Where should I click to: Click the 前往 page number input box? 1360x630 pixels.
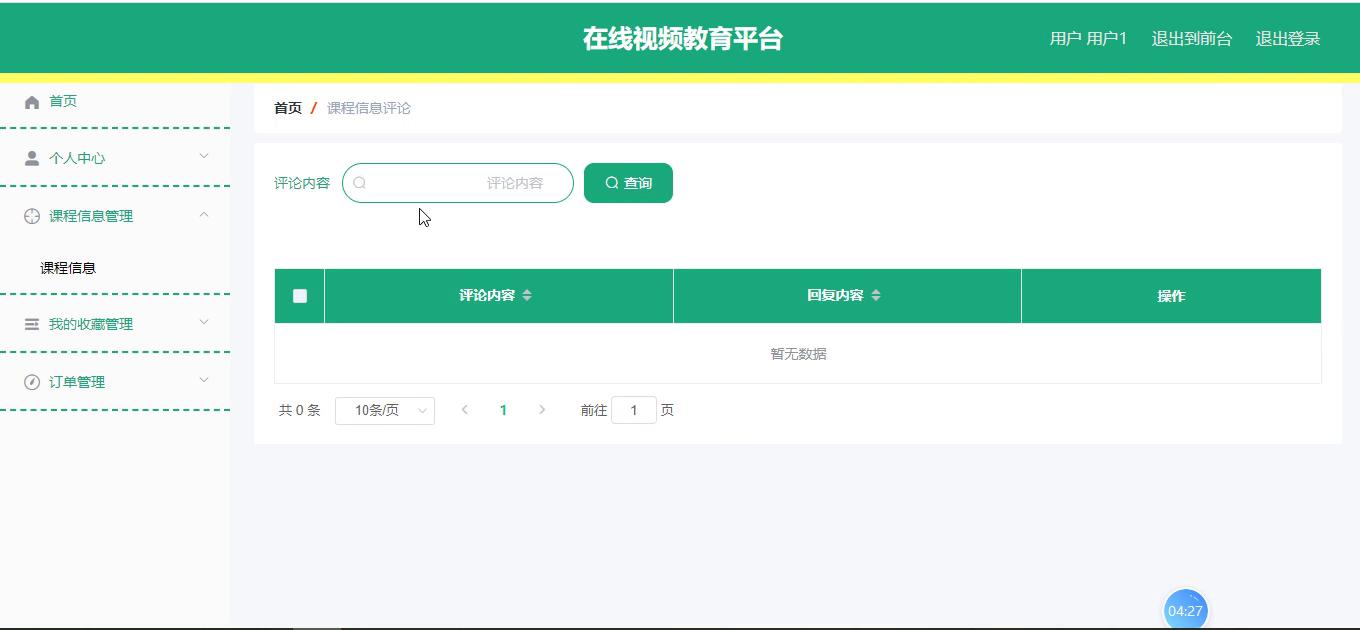[633, 410]
